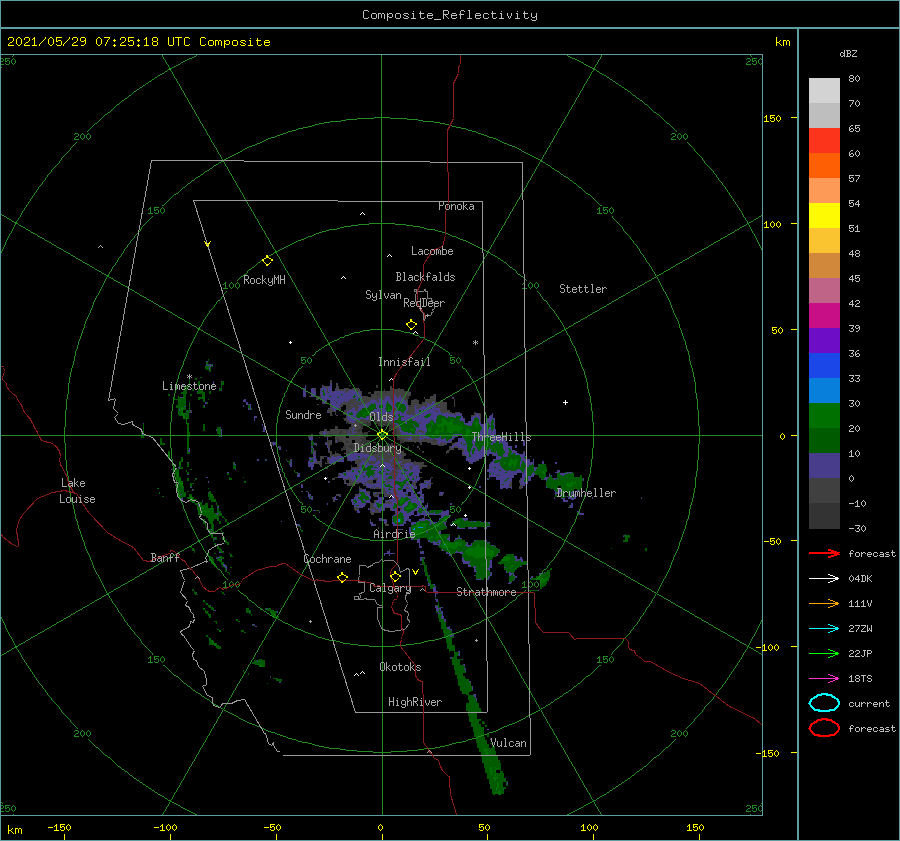
Task: Click the orange swatch near 60 dBZ
Action: click(x=824, y=165)
